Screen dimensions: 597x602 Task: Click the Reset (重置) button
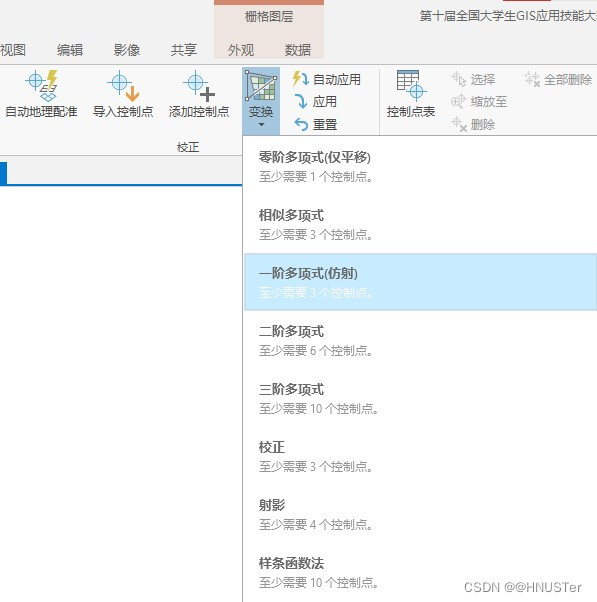316,124
